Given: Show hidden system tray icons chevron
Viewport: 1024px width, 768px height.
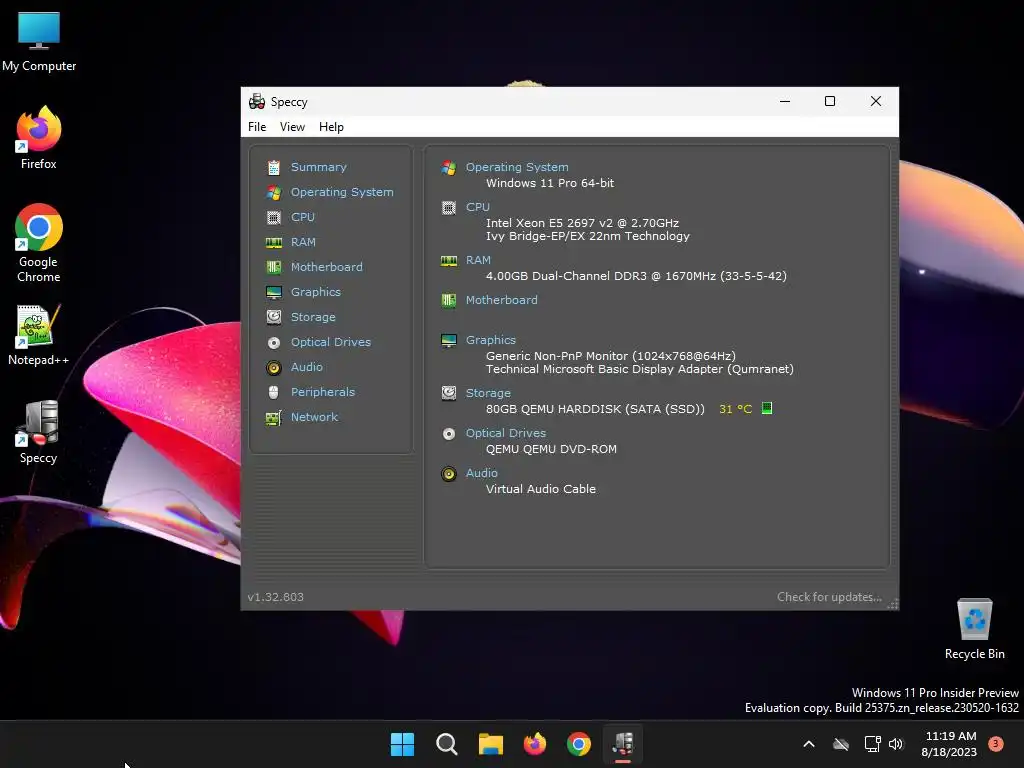Looking at the screenshot, I should [808, 744].
